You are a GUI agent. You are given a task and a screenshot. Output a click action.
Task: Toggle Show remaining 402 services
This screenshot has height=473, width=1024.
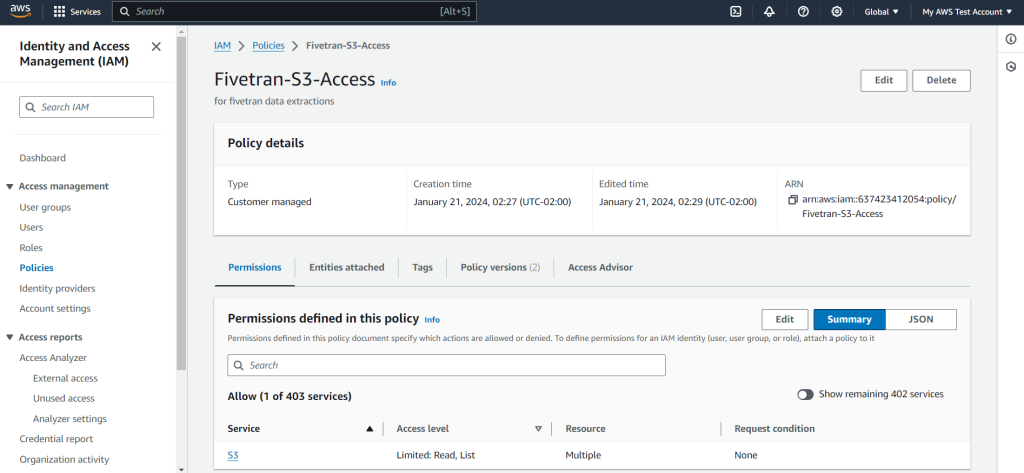click(805, 395)
